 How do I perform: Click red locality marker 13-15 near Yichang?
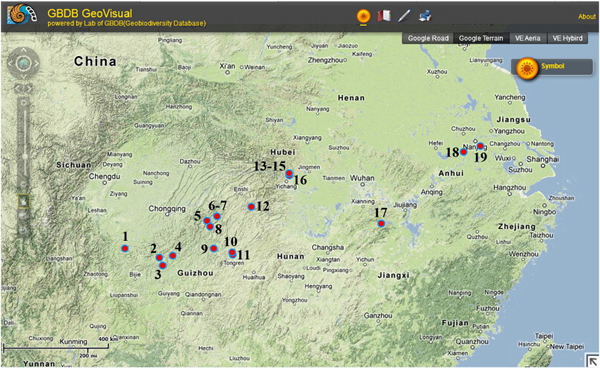(x=289, y=173)
